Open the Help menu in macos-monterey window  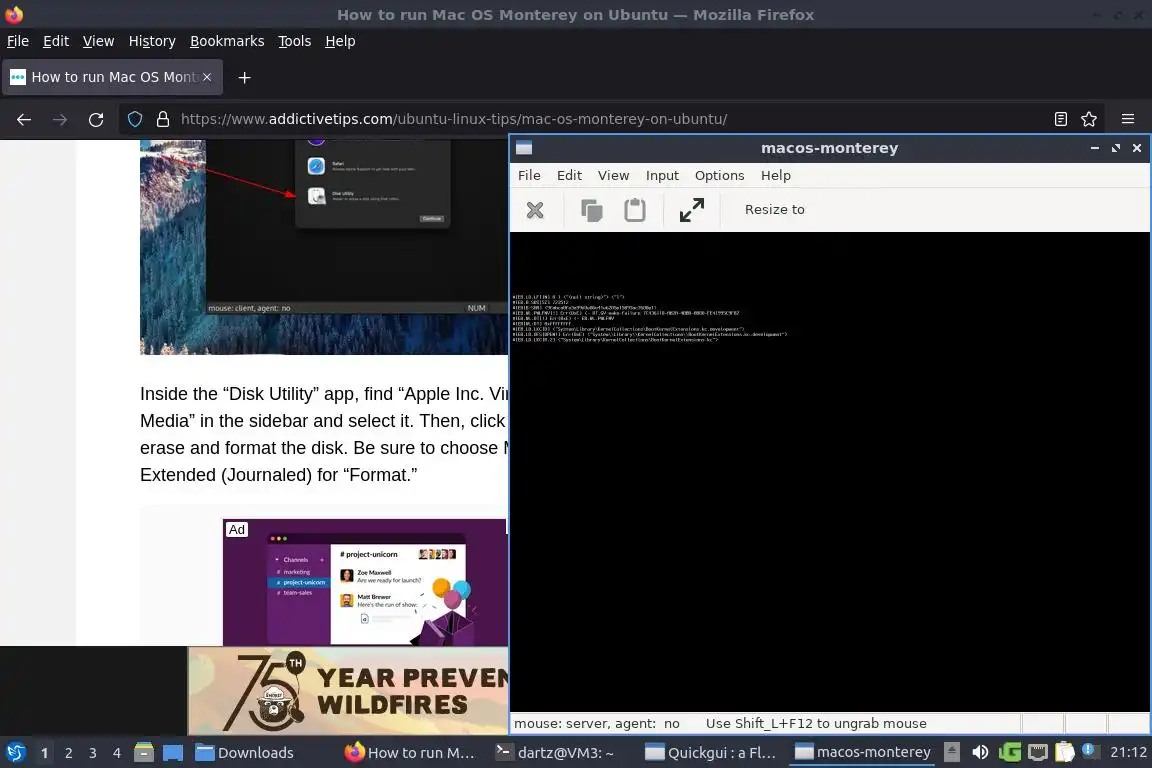click(775, 176)
